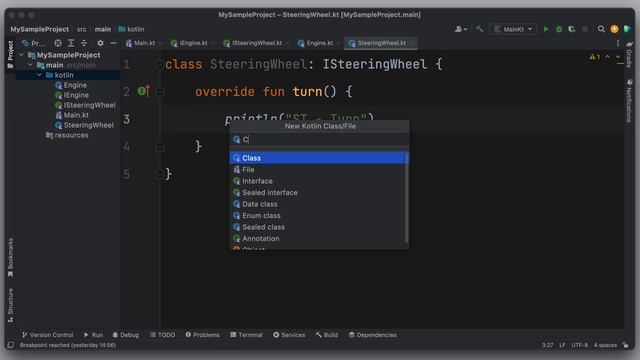This screenshot has width=640, height=360.
Task: Click the Stop square icon in toolbar
Action: (585, 29)
